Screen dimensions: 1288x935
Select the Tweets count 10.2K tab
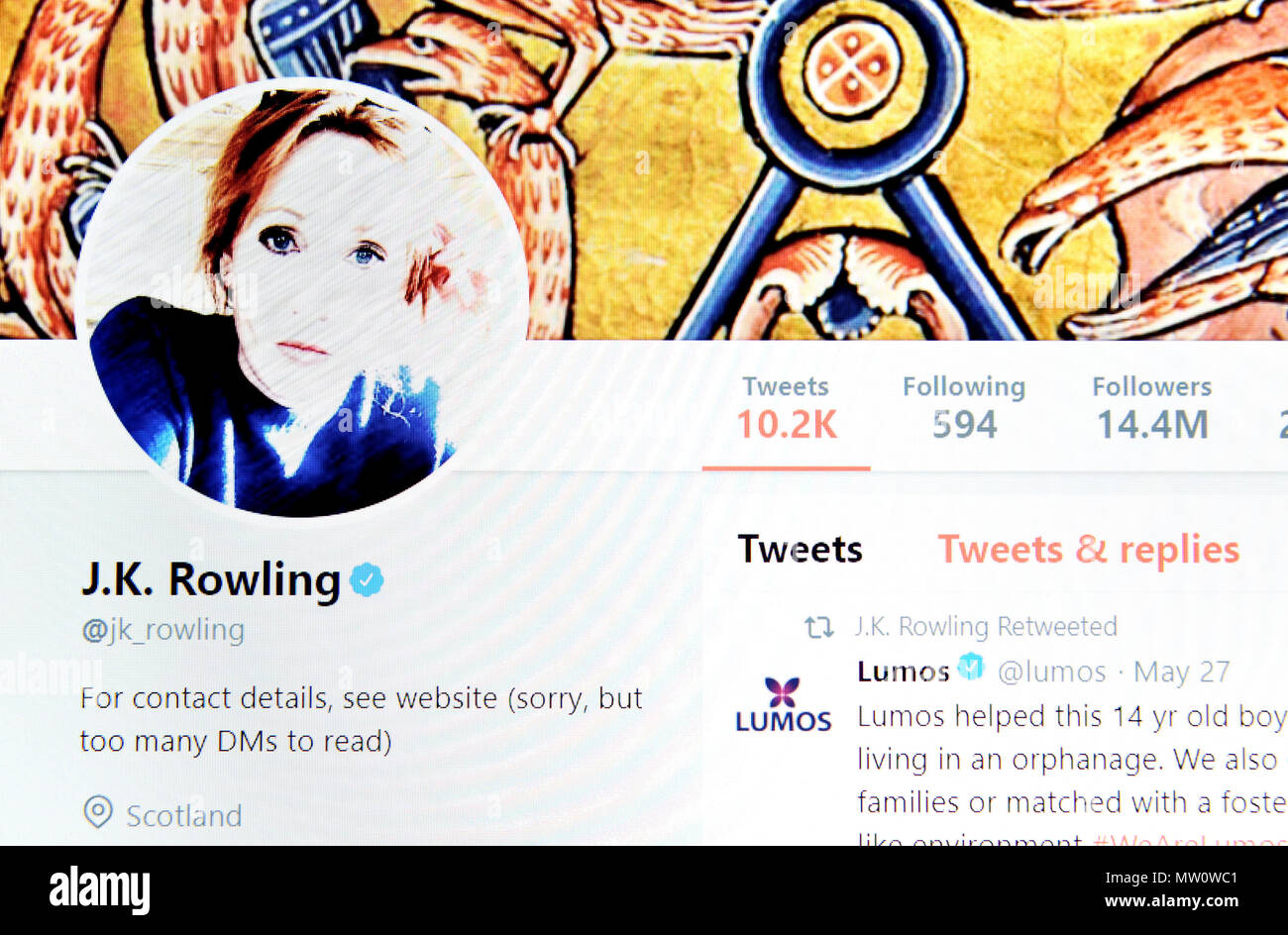point(787,408)
